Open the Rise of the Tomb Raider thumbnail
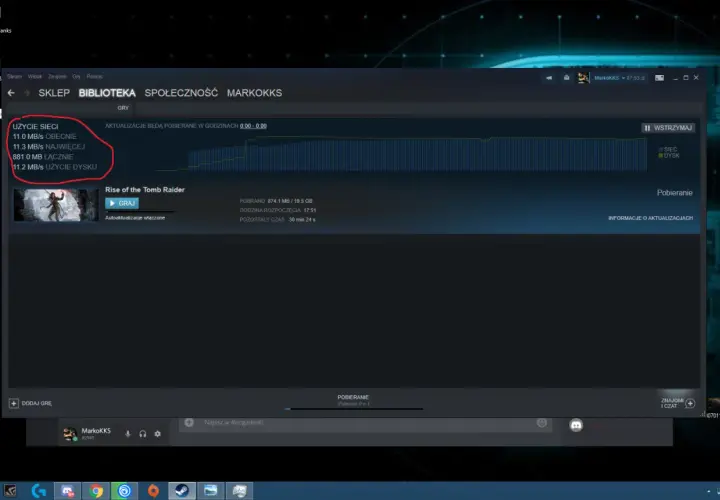 (x=56, y=205)
